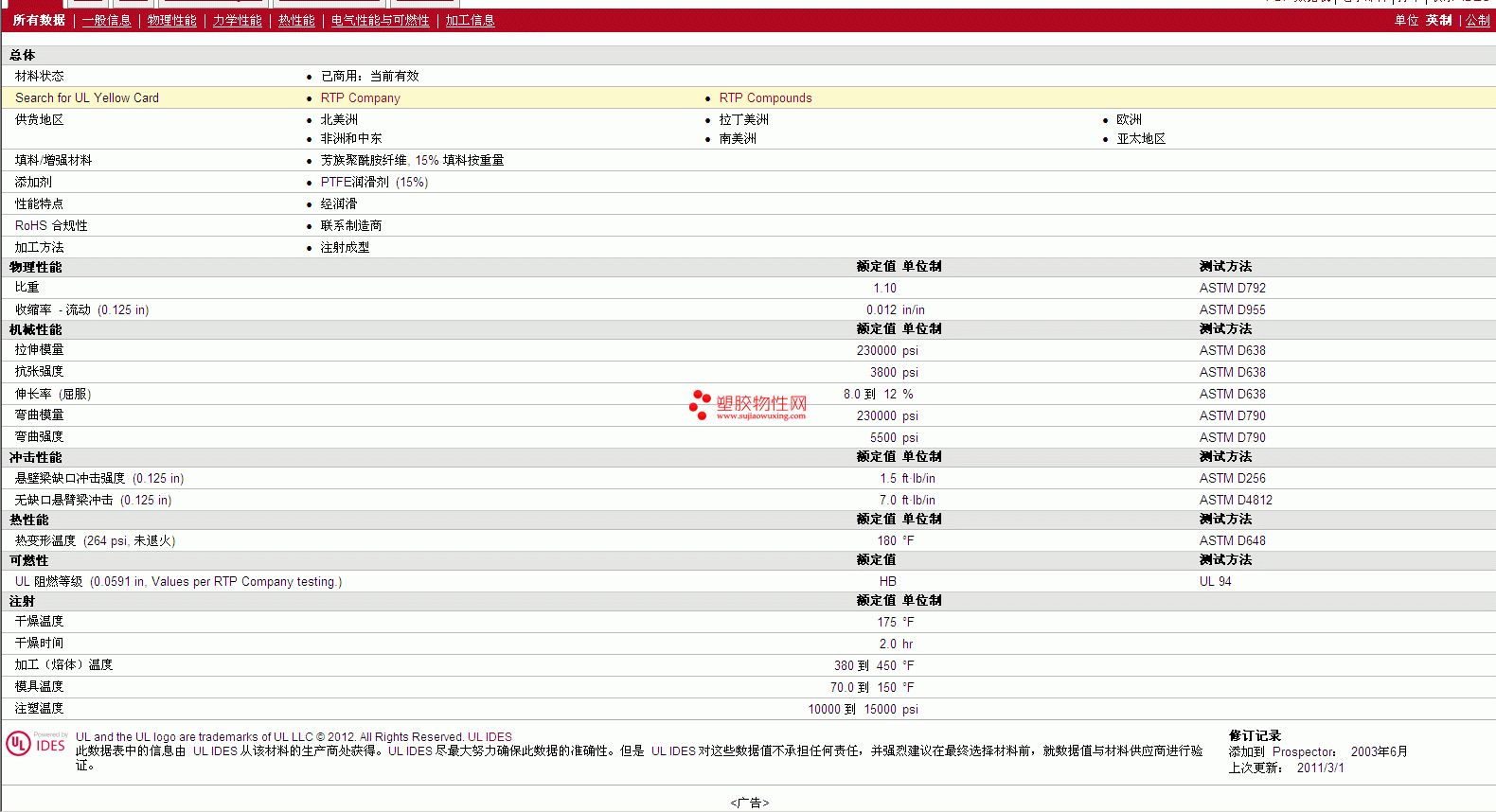Click the 已商用: 当前有效 status entry
Image resolution: width=1496 pixels, height=812 pixels.
point(369,76)
